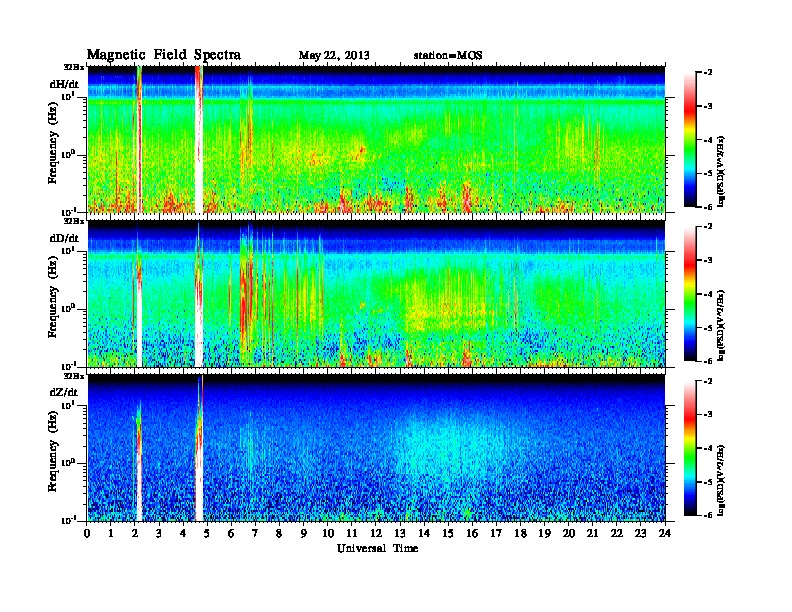Click the "32Hz" mark atop the dZ/dt panel
Image resolution: width=792 pixels, height=612 pixels.
[74, 376]
